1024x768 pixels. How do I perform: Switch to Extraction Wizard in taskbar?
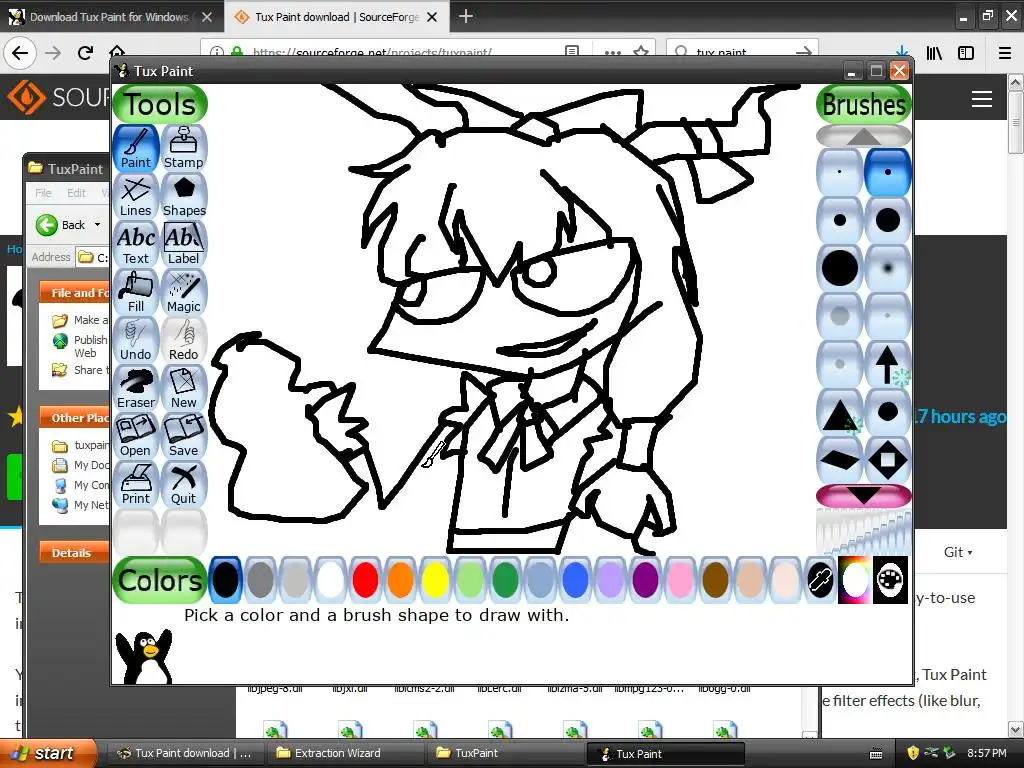point(347,753)
